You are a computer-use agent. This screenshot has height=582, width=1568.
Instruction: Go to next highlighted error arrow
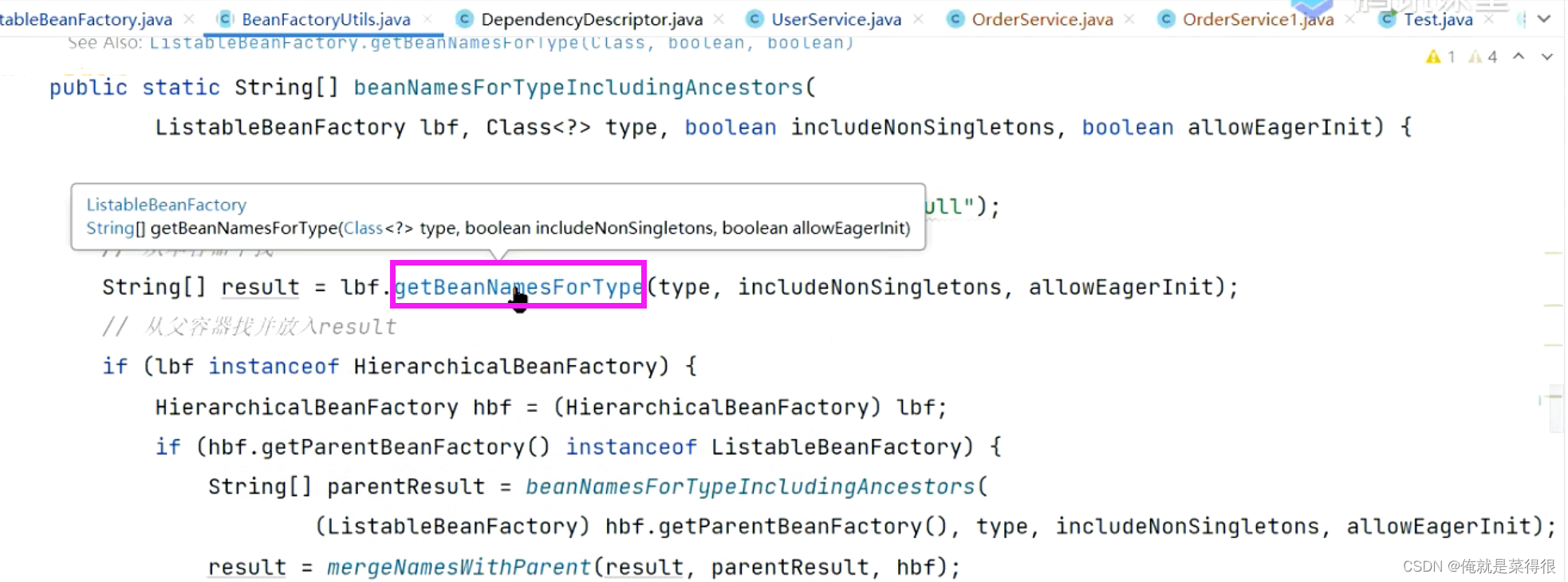click(x=1547, y=57)
